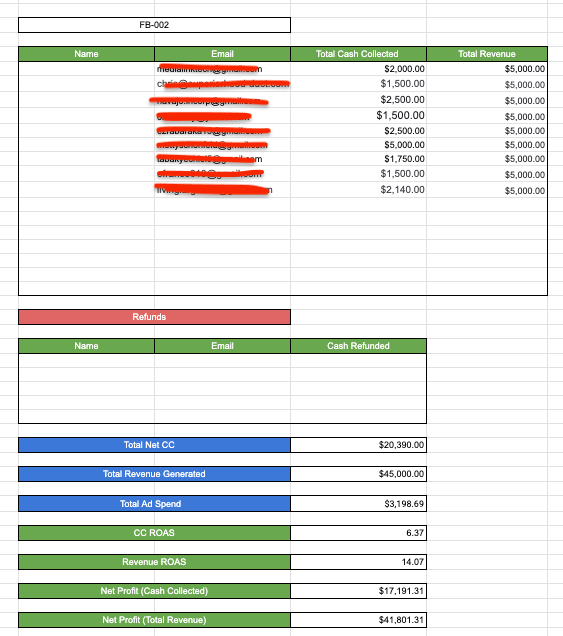
Task: Click the red Refunds header cell
Action: click(x=154, y=317)
